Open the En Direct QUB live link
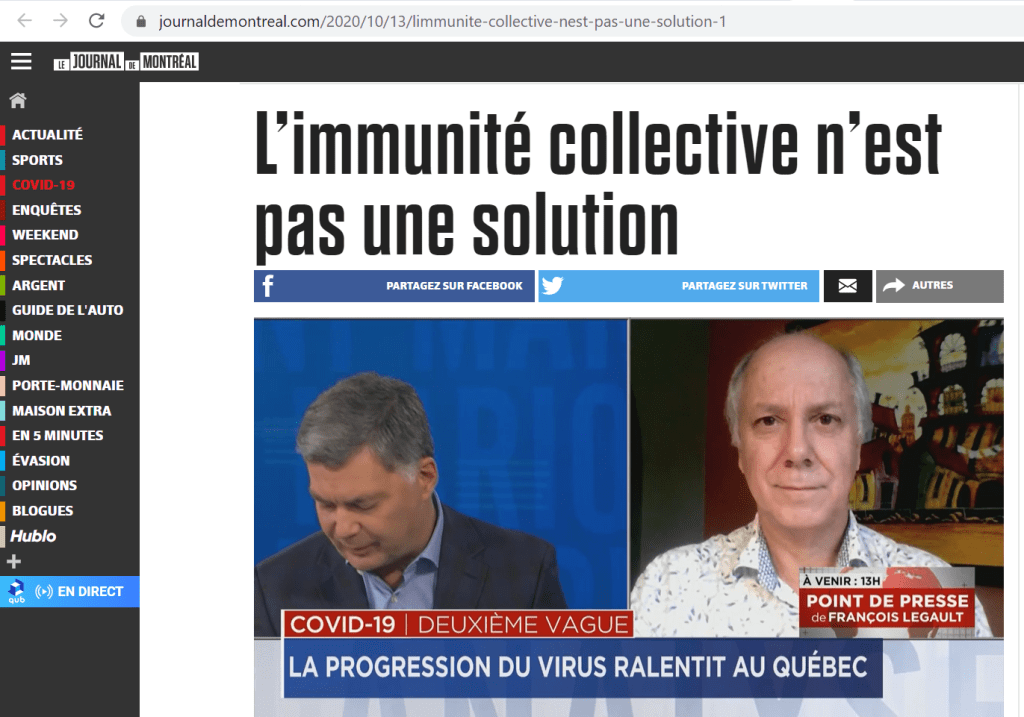Viewport: 1024px width, 717px height. pyautogui.click(x=69, y=592)
